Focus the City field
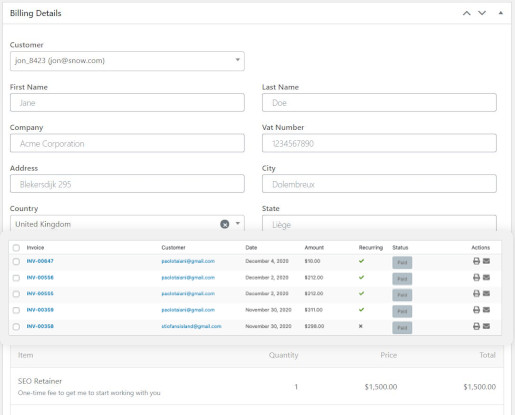The width and height of the screenshot is (515, 415). [379, 184]
